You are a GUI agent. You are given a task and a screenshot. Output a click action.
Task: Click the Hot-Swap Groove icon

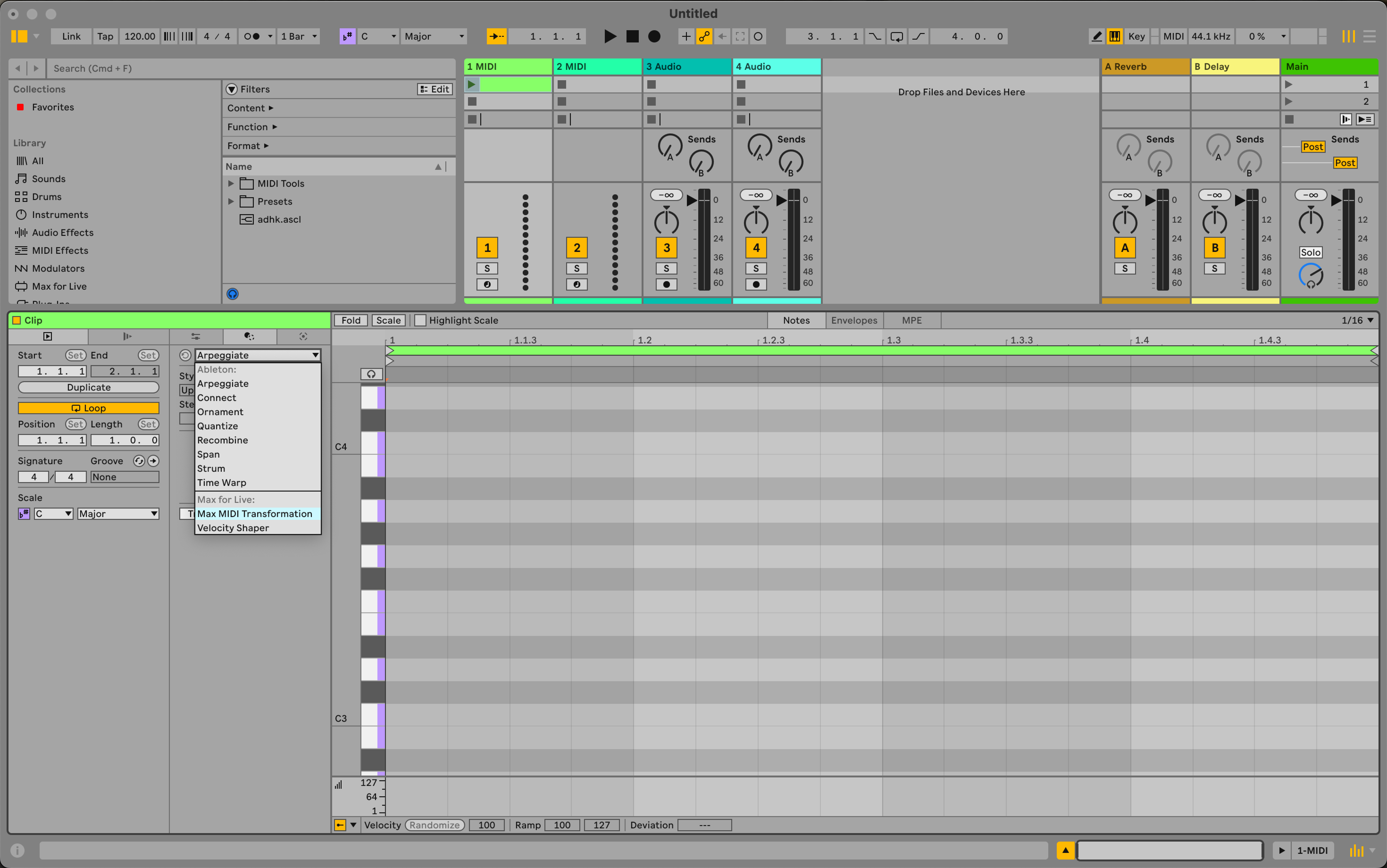(x=138, y=461)
